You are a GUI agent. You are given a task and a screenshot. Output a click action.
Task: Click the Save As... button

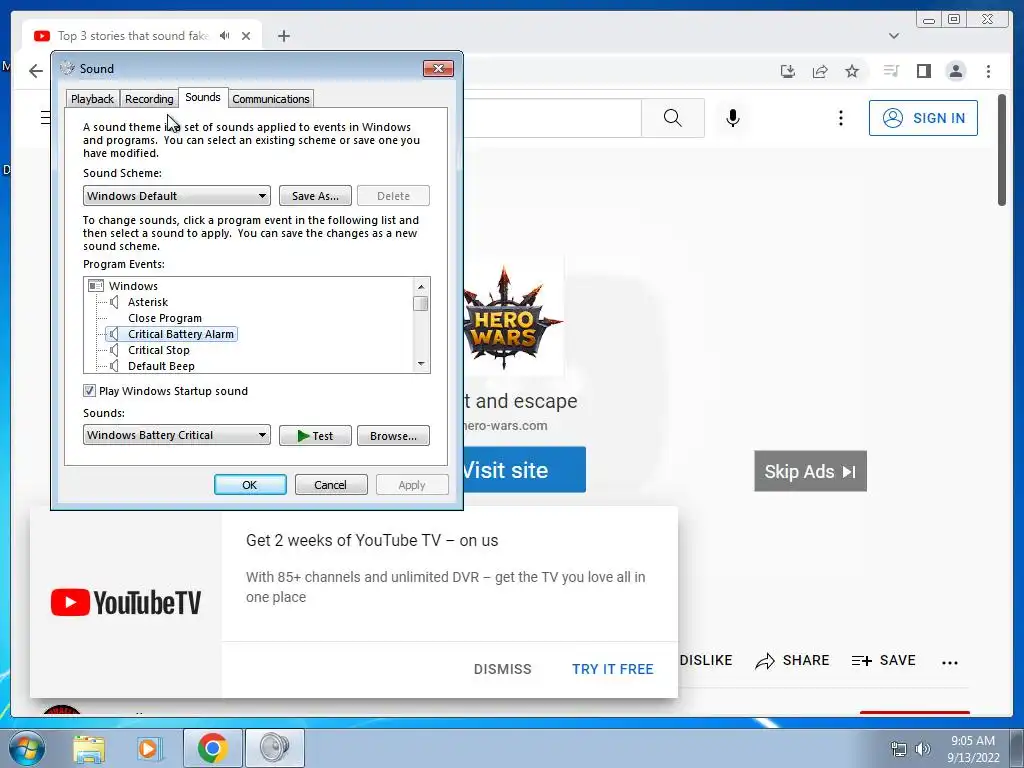[315, 196]
